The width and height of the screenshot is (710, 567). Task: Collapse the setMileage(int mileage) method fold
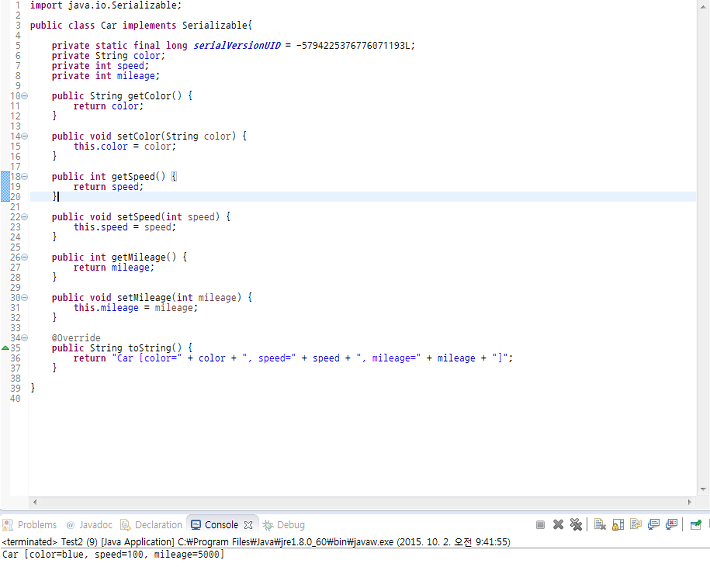(x=24, y=297)
